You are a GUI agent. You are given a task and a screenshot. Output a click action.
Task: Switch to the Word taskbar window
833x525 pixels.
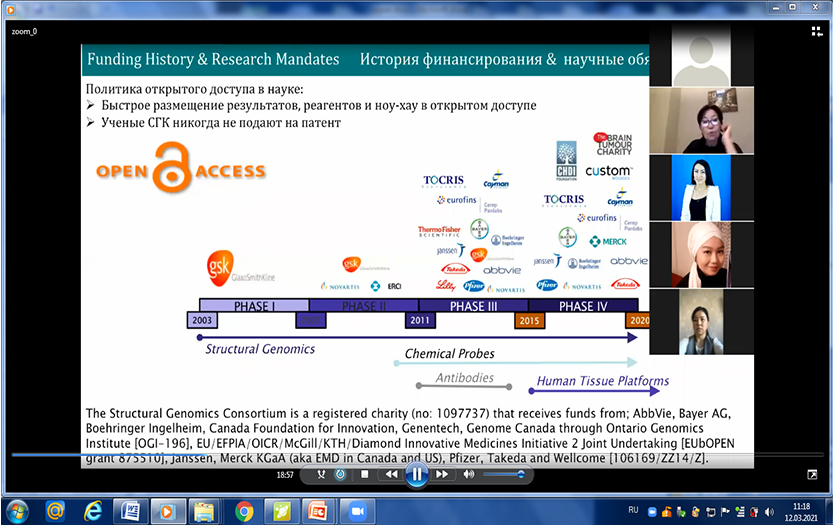click(130, 512)
